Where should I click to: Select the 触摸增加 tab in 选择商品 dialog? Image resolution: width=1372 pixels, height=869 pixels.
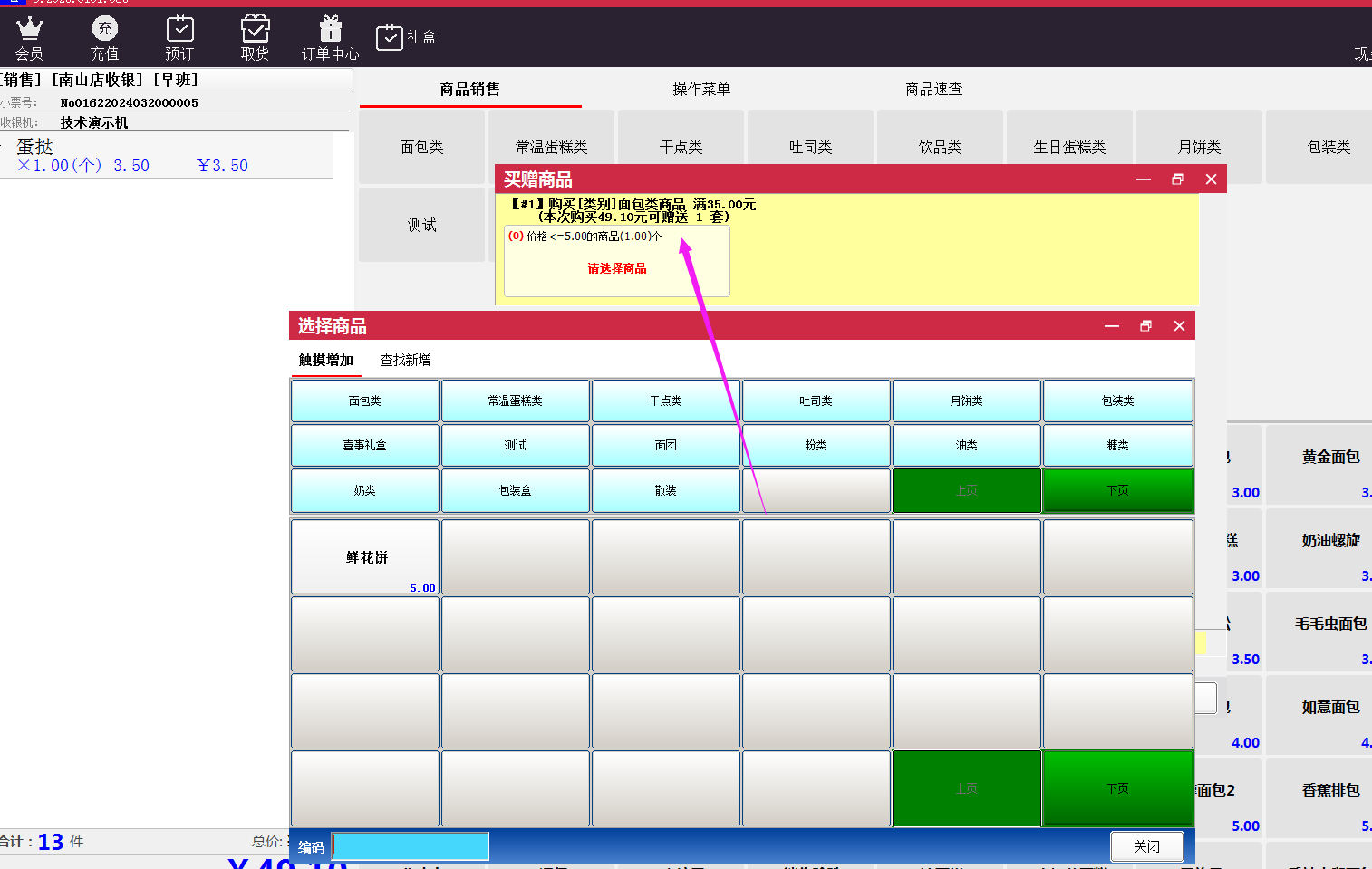pyautogui.click(x=326, y=360)
